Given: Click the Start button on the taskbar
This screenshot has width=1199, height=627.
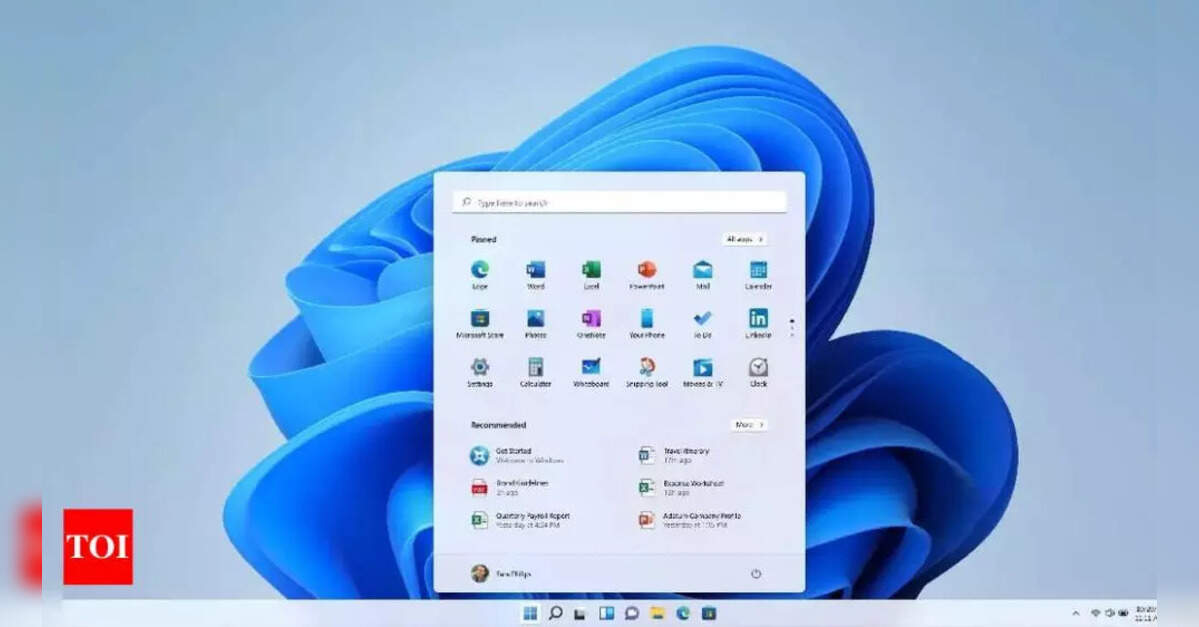Looking at the screenshot, I should tap(530, 613).
